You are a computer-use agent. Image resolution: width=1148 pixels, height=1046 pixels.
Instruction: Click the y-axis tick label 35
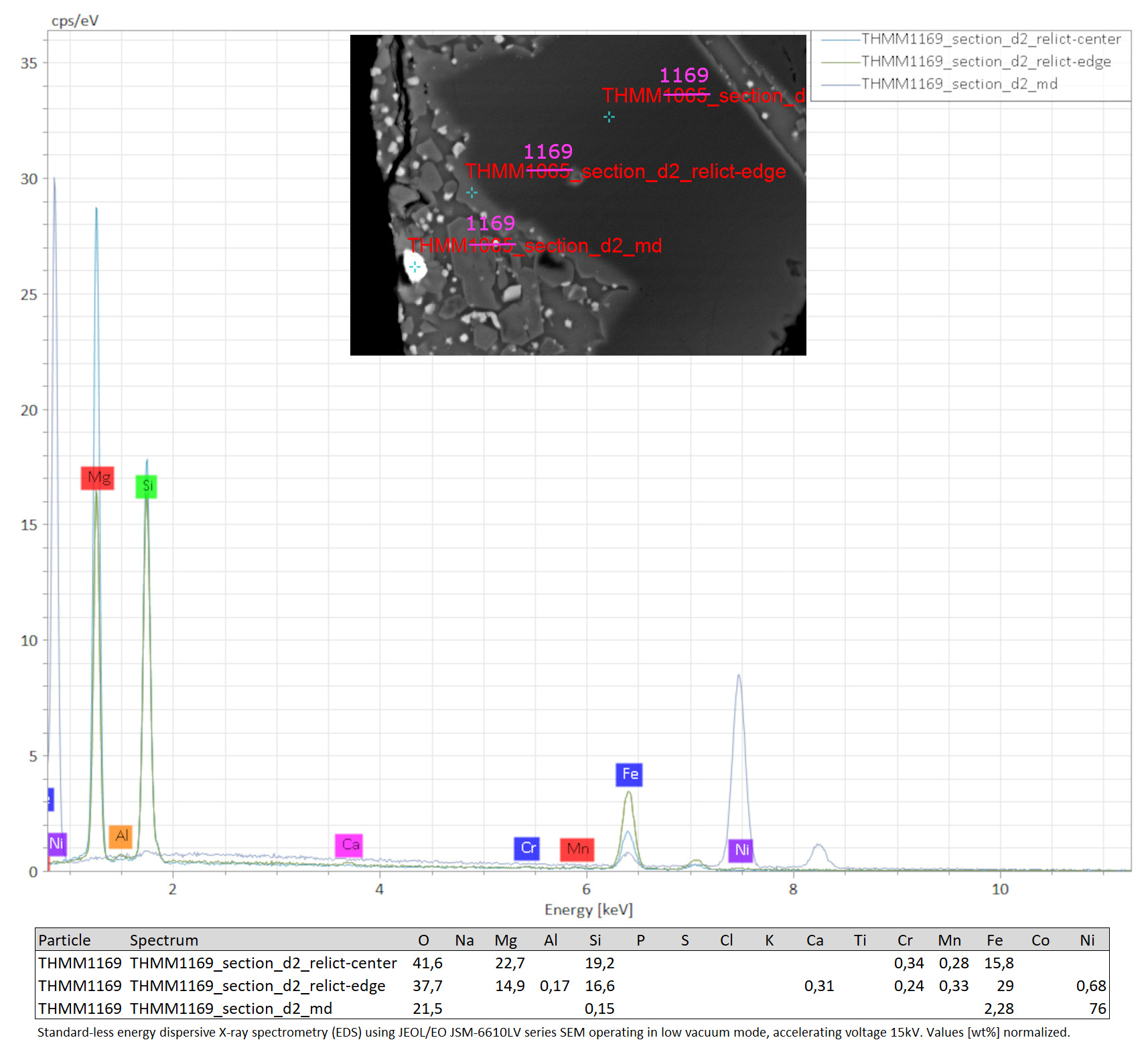point(29,64)
